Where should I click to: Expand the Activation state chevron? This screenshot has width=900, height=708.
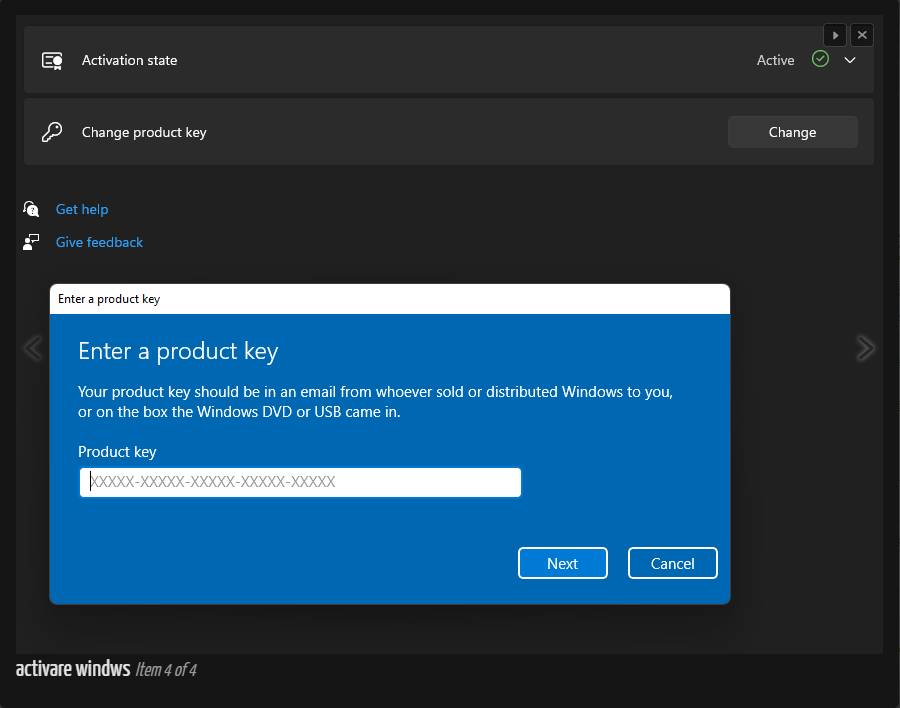[x=850, y=60]
